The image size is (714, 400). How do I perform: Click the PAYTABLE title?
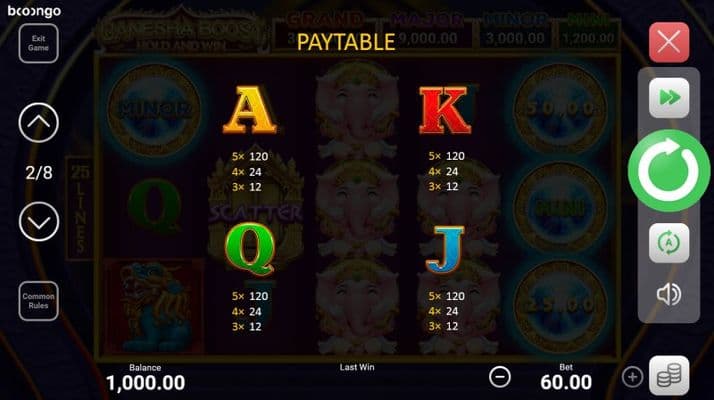click(x=346, y=42)
